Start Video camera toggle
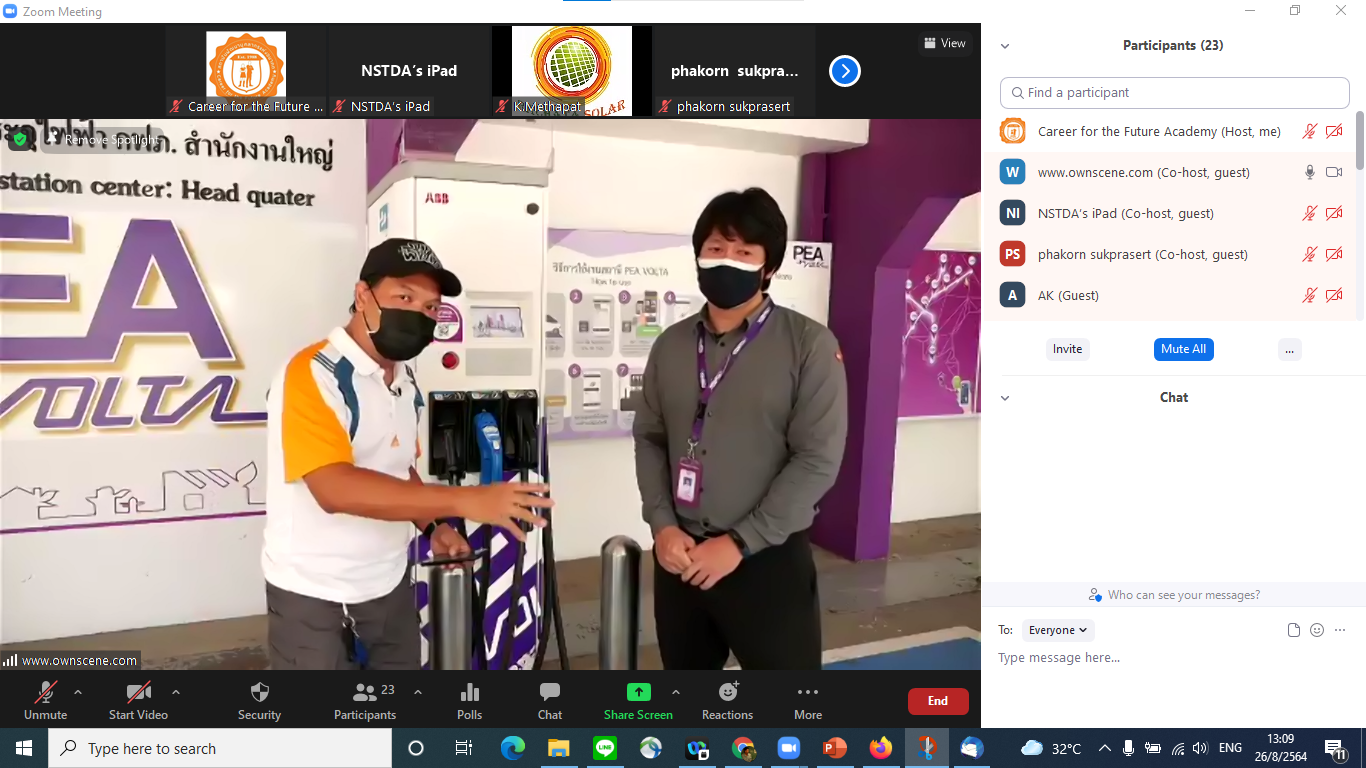 pyautogui.click(x=138, y=693)
